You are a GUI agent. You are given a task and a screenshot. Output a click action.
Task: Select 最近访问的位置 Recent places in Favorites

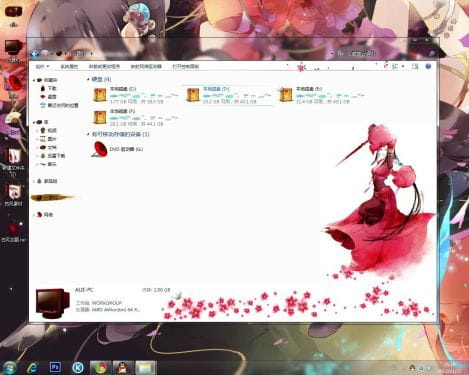pyautogui.click(x=59, y=105)
